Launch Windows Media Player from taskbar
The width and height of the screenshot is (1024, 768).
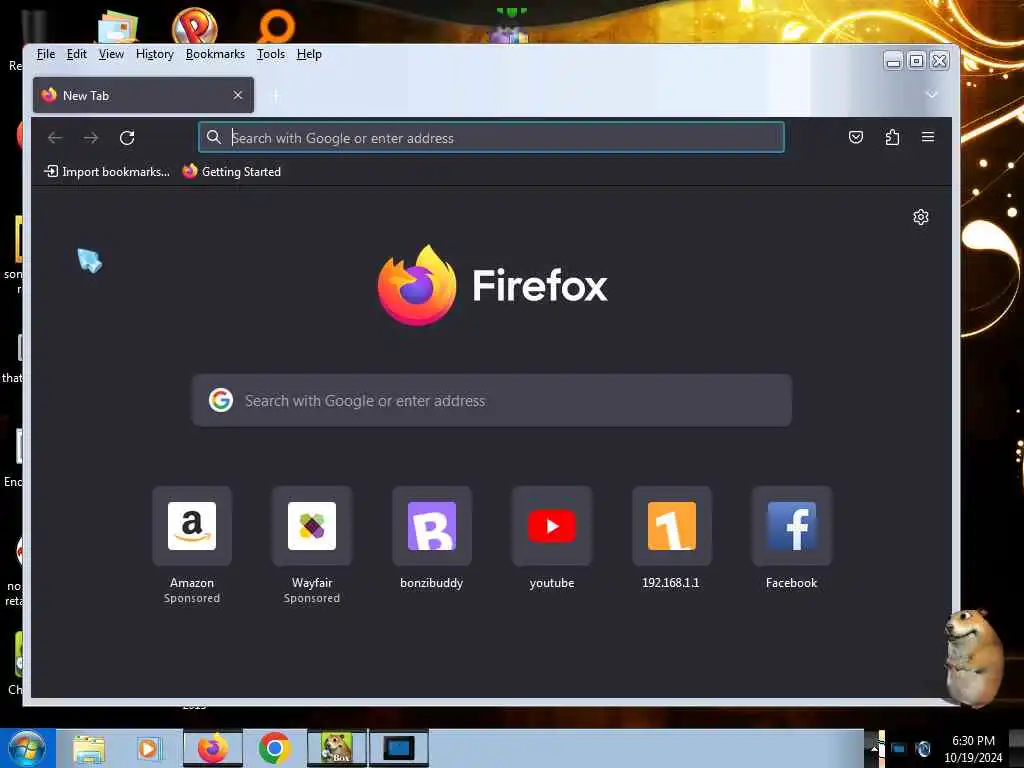[x=148, y=748]
